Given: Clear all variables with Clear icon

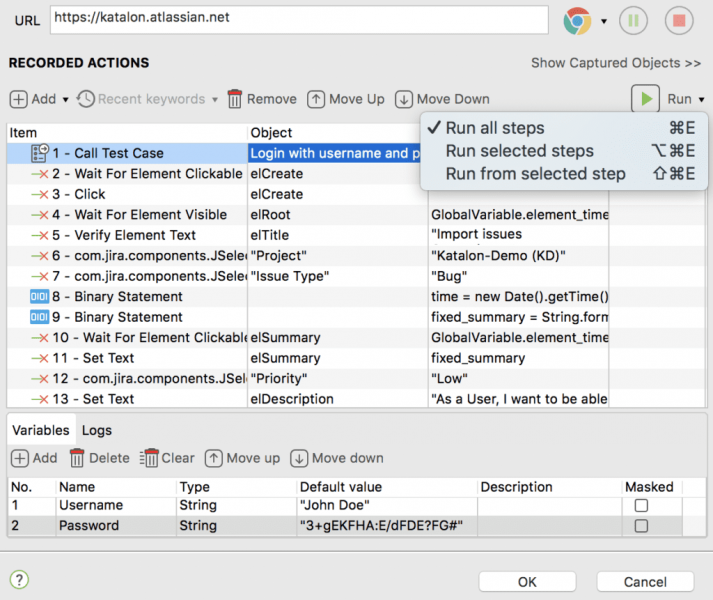Looking at the screenshot, I should tap(168, 458).
